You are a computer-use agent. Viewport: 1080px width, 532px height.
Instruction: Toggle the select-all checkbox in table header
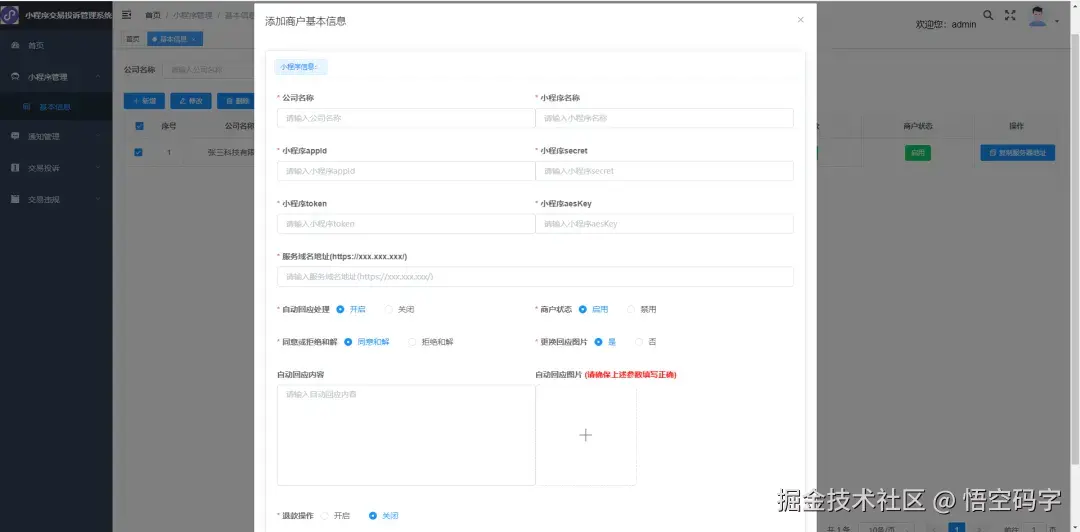coord(139,126)
